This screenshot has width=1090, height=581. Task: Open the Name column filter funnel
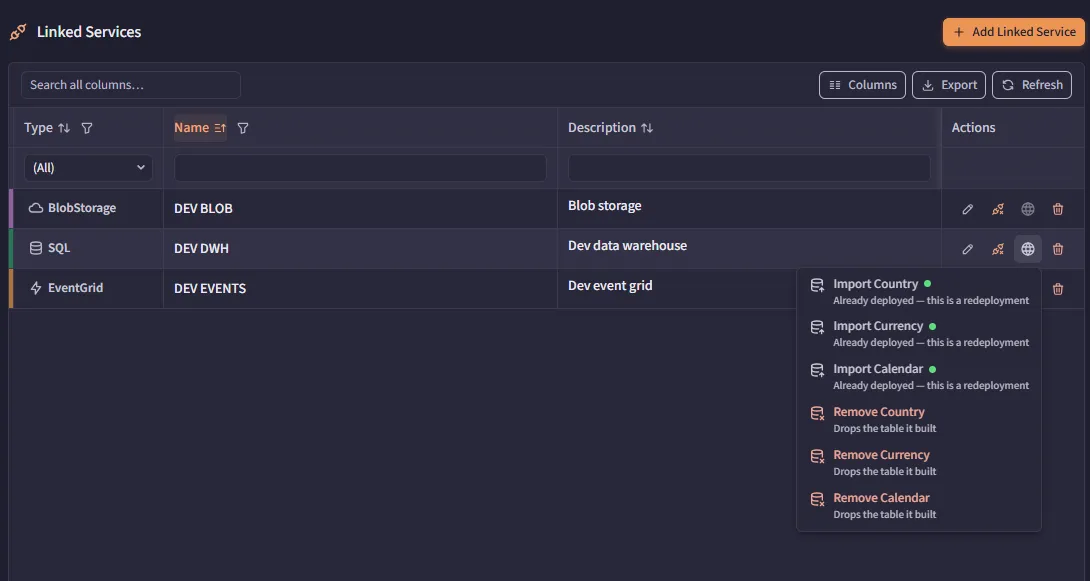point(243,128)
